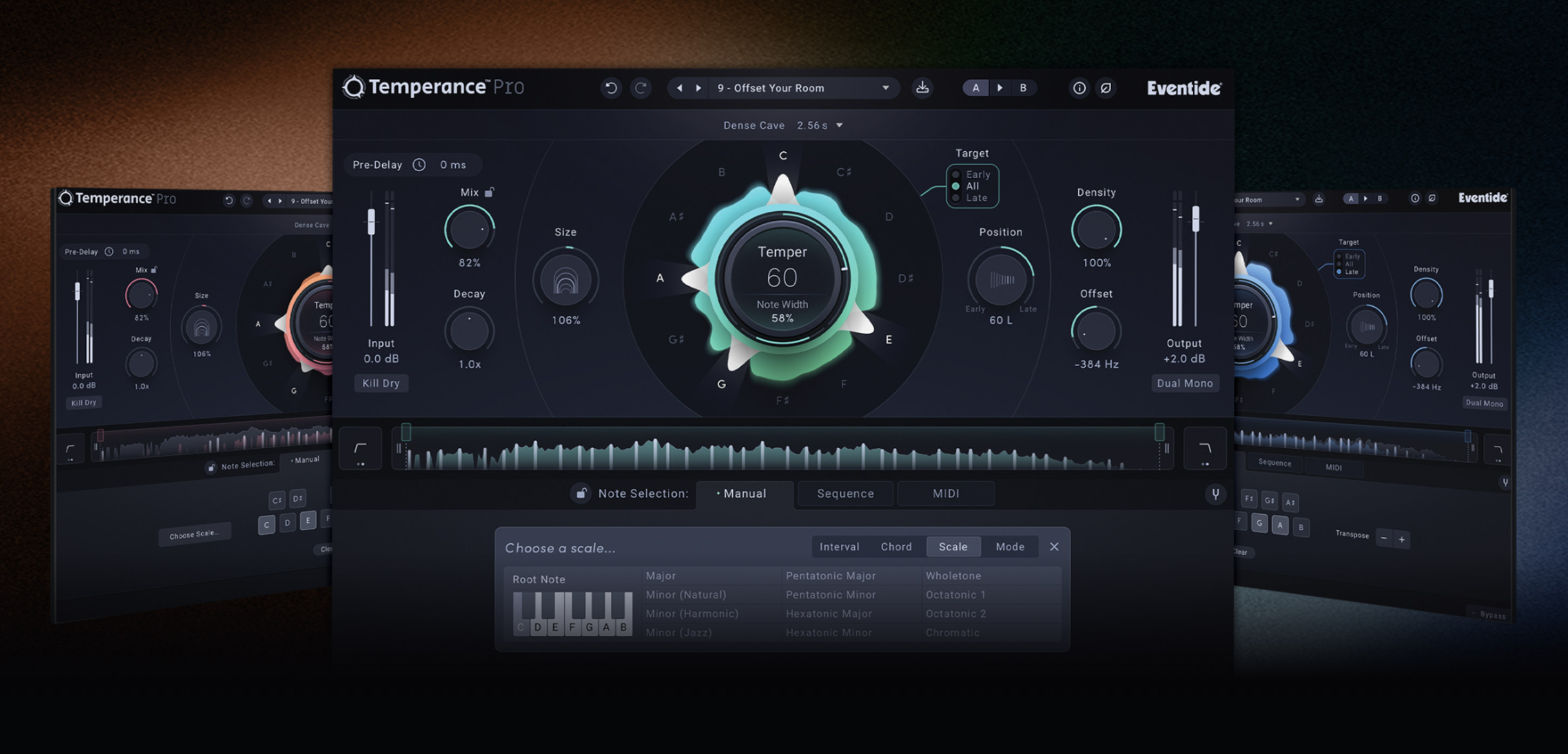Toggle note G on the note wheel

coord(721,385)
